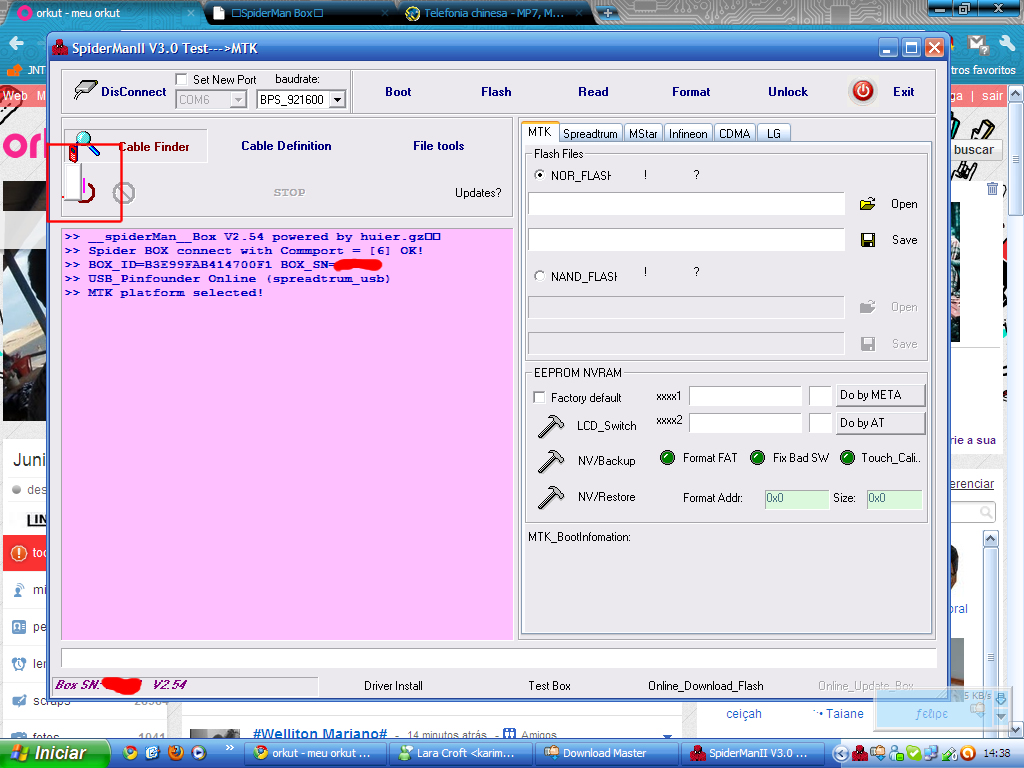The width and height of the screenshot is (1024, 768).
Task: Launch Firefox from the quick launch bar
Action: point(175,752)
